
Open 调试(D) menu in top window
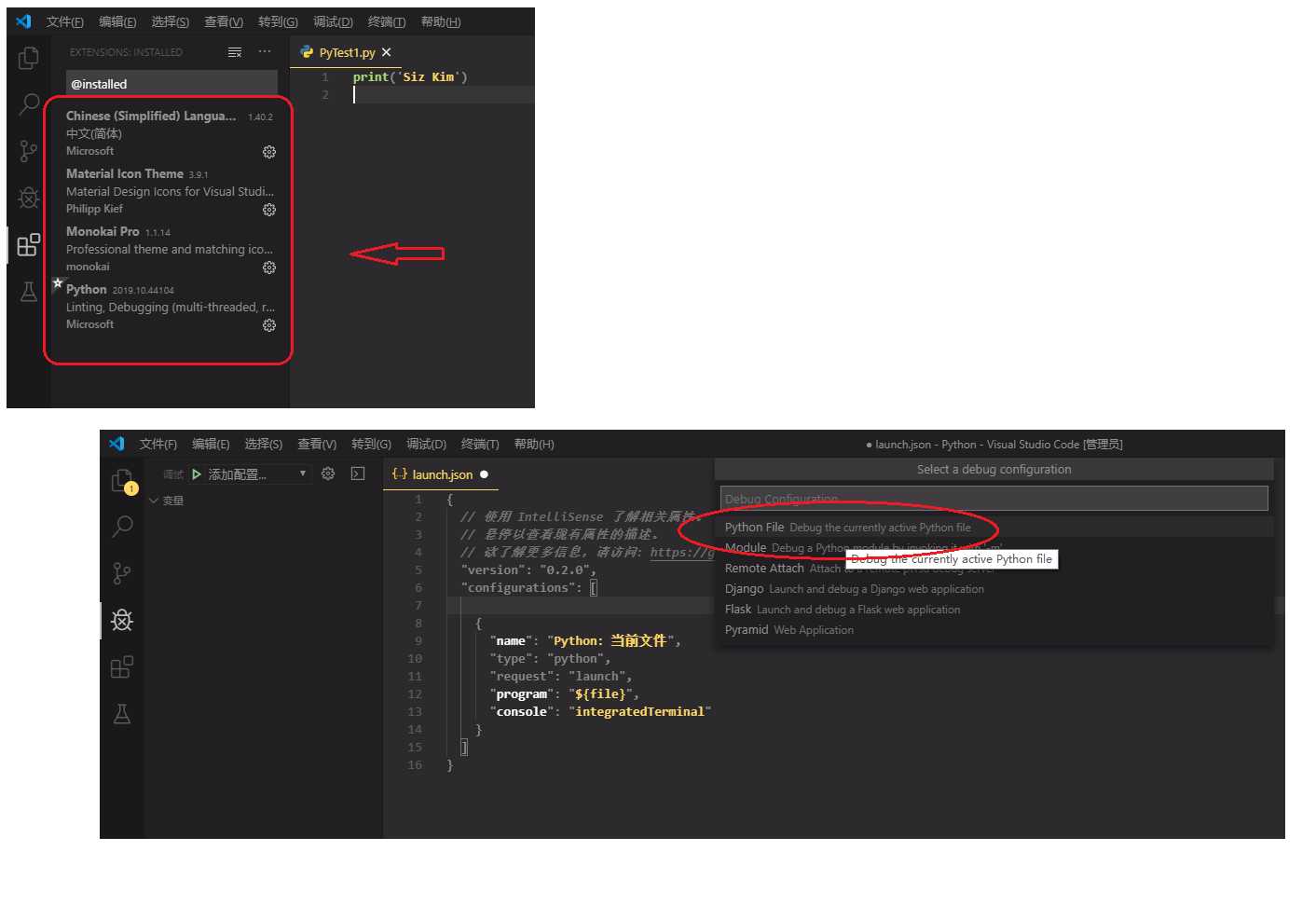coord(333,21)
